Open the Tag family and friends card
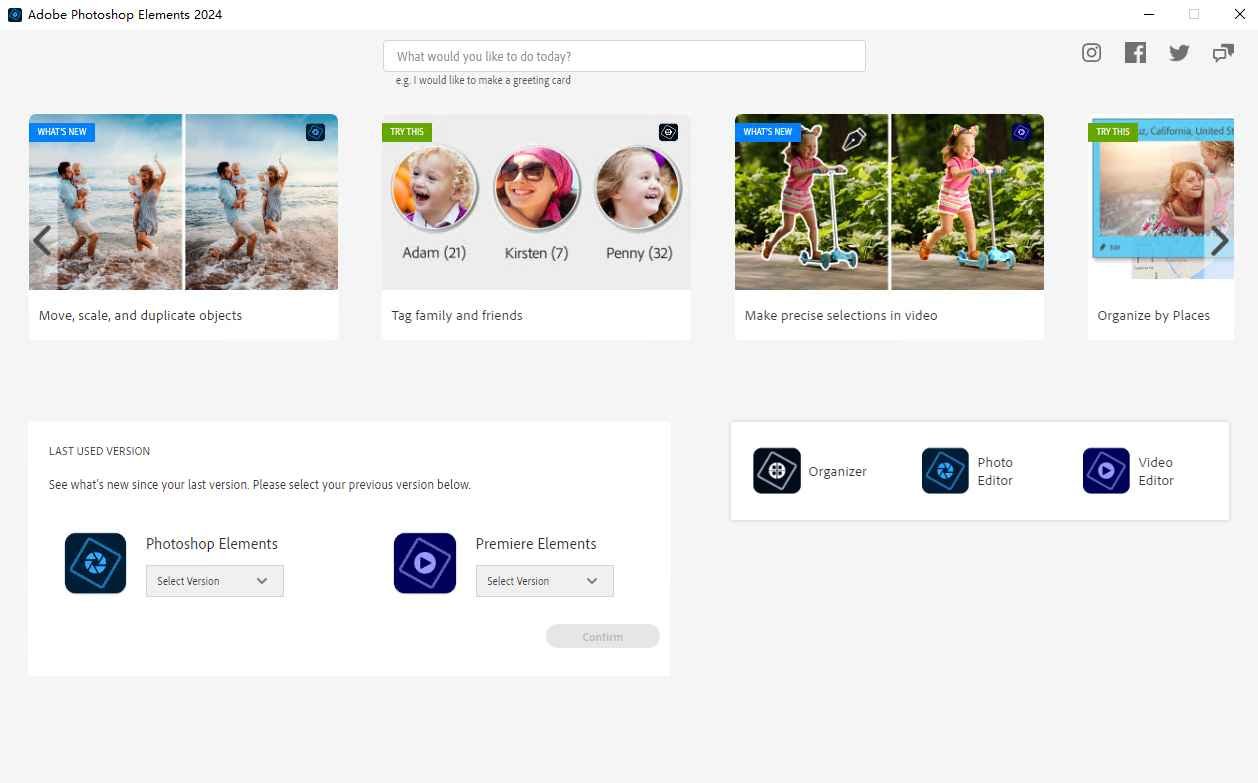Screen dimensions: 1258x783 tap(536, 227)
